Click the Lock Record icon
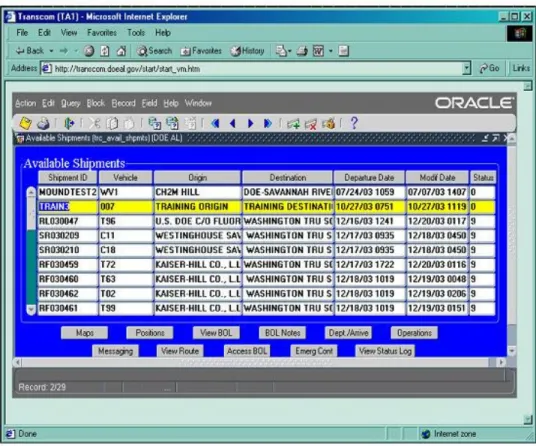 pos(328,124)
